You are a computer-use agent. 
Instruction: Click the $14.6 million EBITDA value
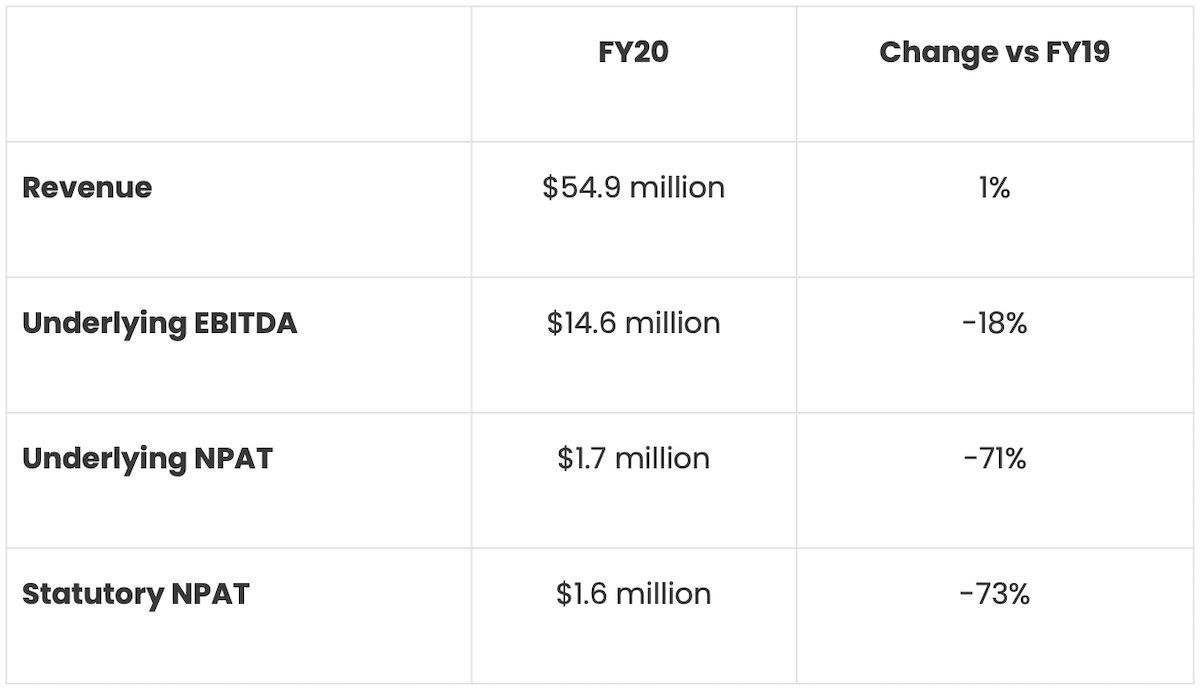tap(633, 324)
